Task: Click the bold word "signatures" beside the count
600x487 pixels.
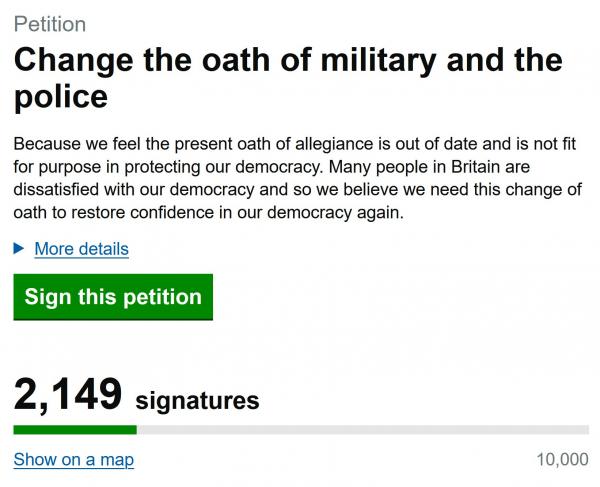Action: click(197, 401)
